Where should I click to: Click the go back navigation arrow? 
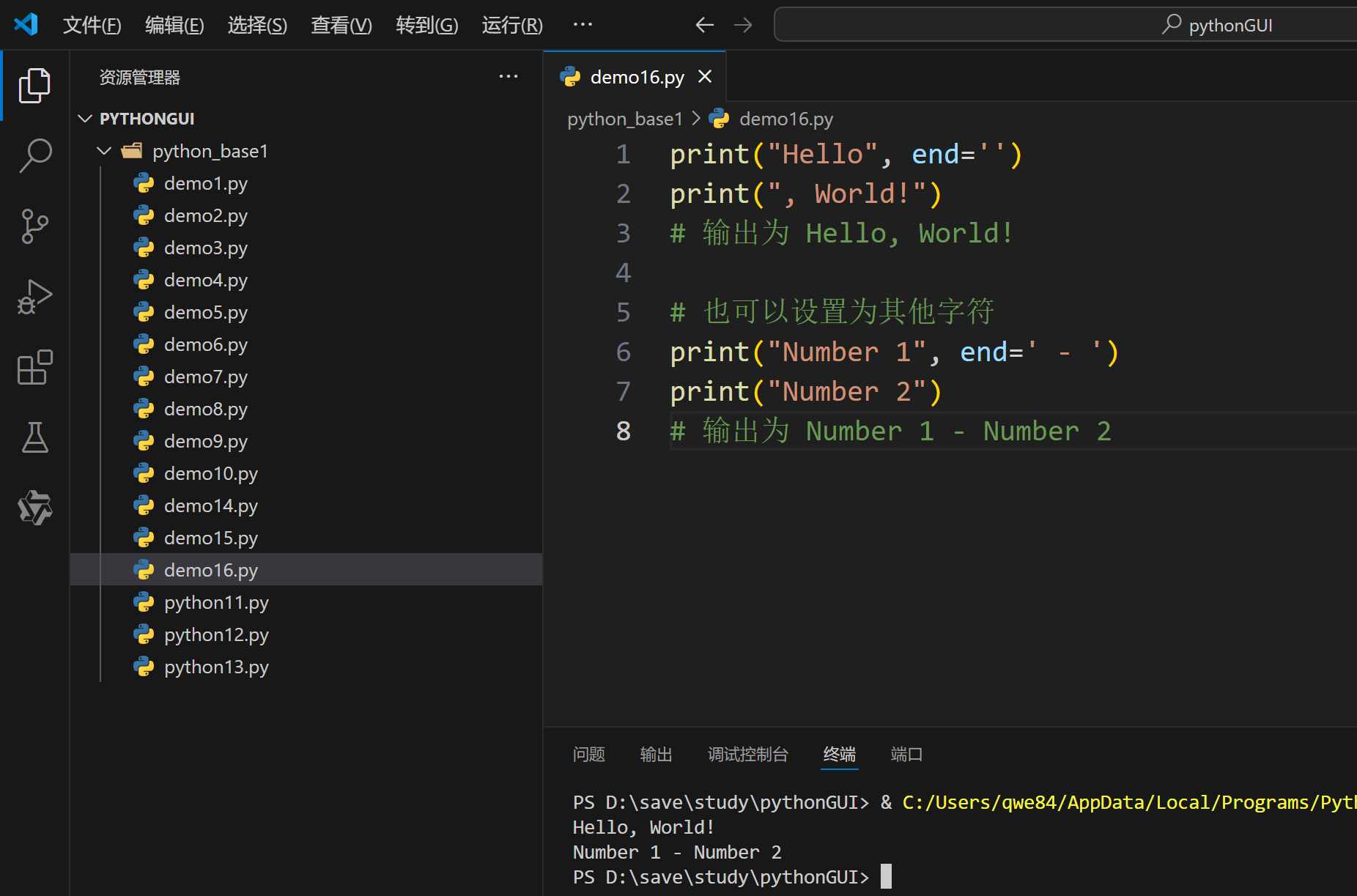click(x=704, y=24)
